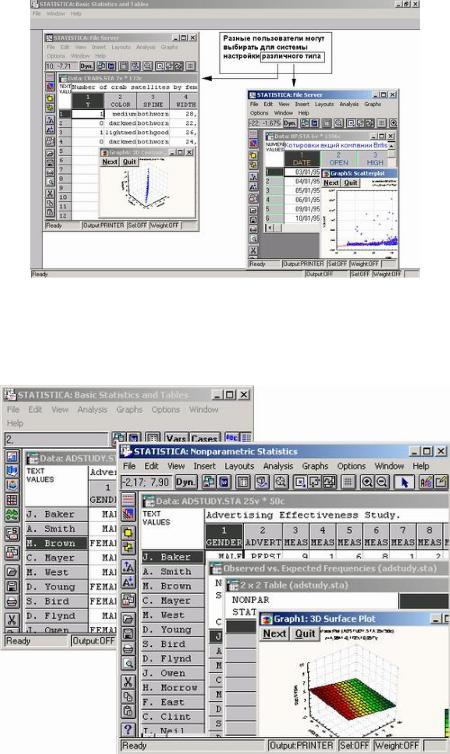Viewport: 450px width, 754px height.
Task: Click the question-mark help icon in Nonparametric toolbar
Action: tap(128, 729)
